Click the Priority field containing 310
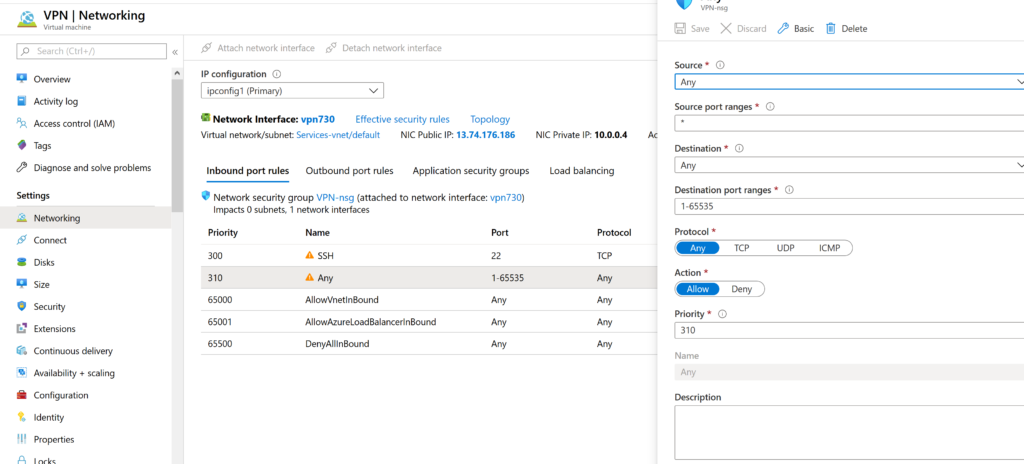The height and width of the screenshot is (464, 1024). click(849, 330)
